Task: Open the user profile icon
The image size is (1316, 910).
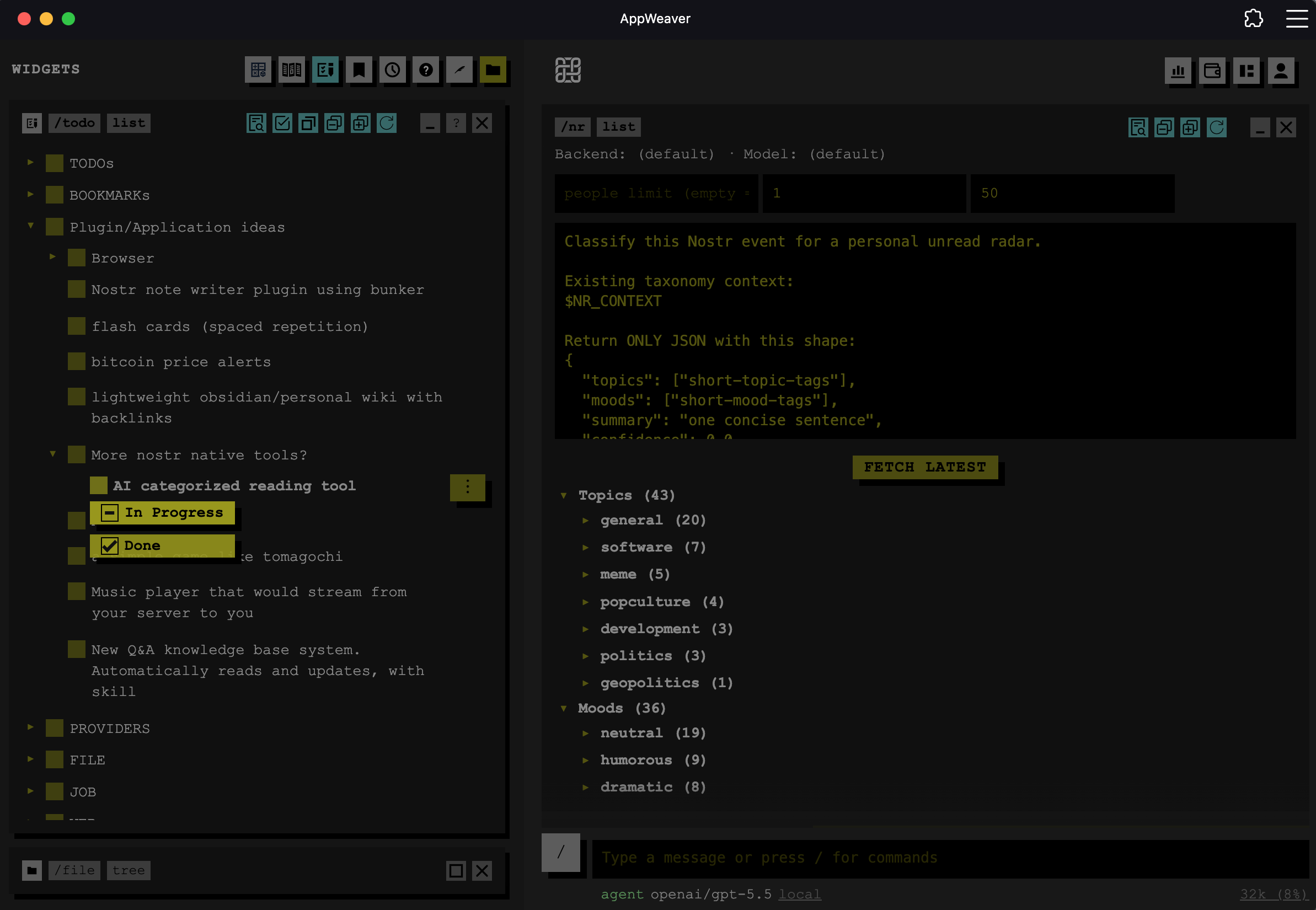Action: tap(1281, 71)
